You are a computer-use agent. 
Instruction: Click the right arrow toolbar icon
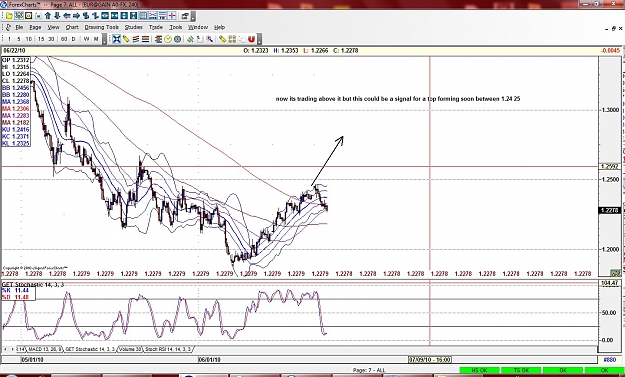tap(76, 16)
